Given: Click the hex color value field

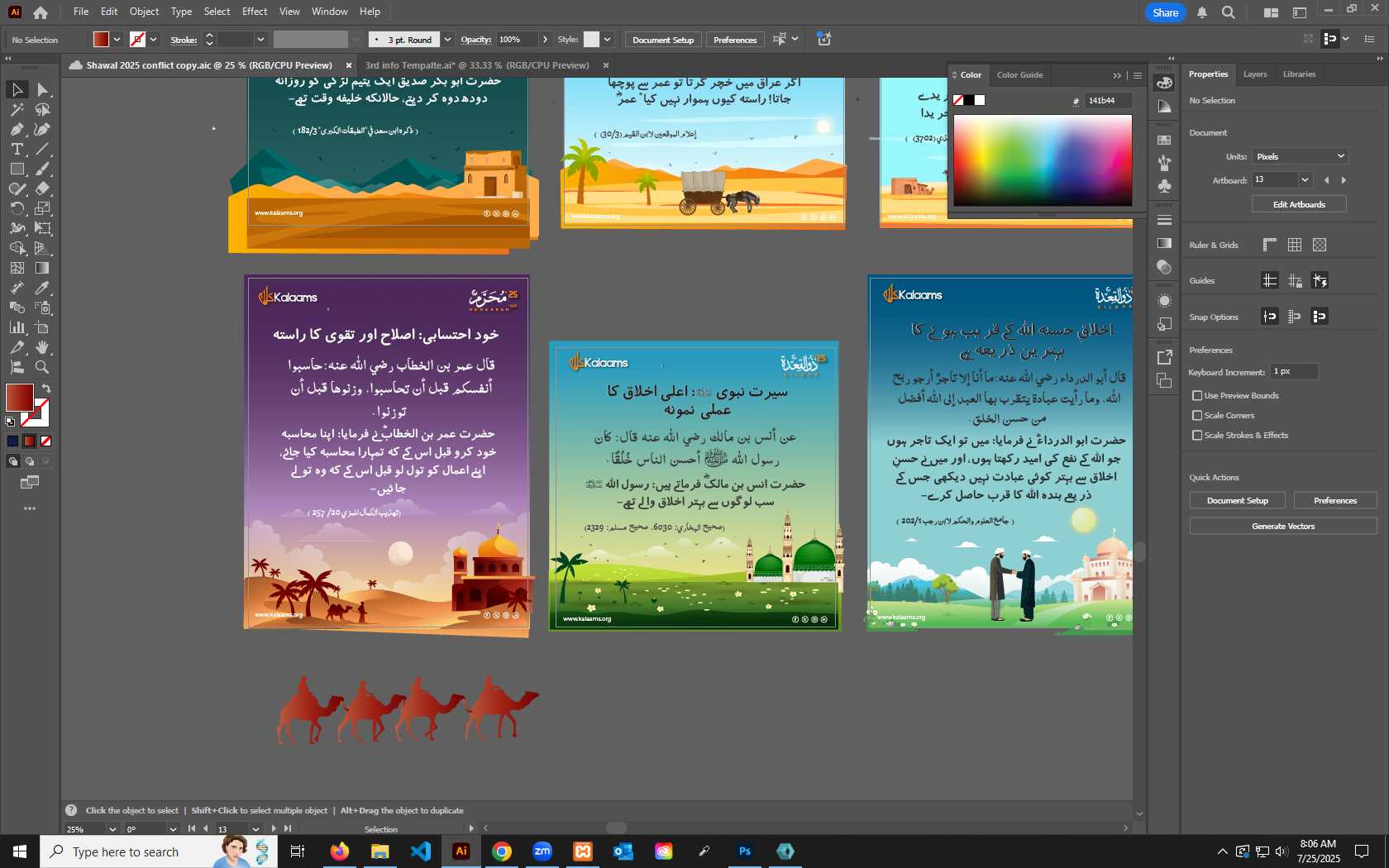Looking at the screenshot, I should coord(1107,101).
